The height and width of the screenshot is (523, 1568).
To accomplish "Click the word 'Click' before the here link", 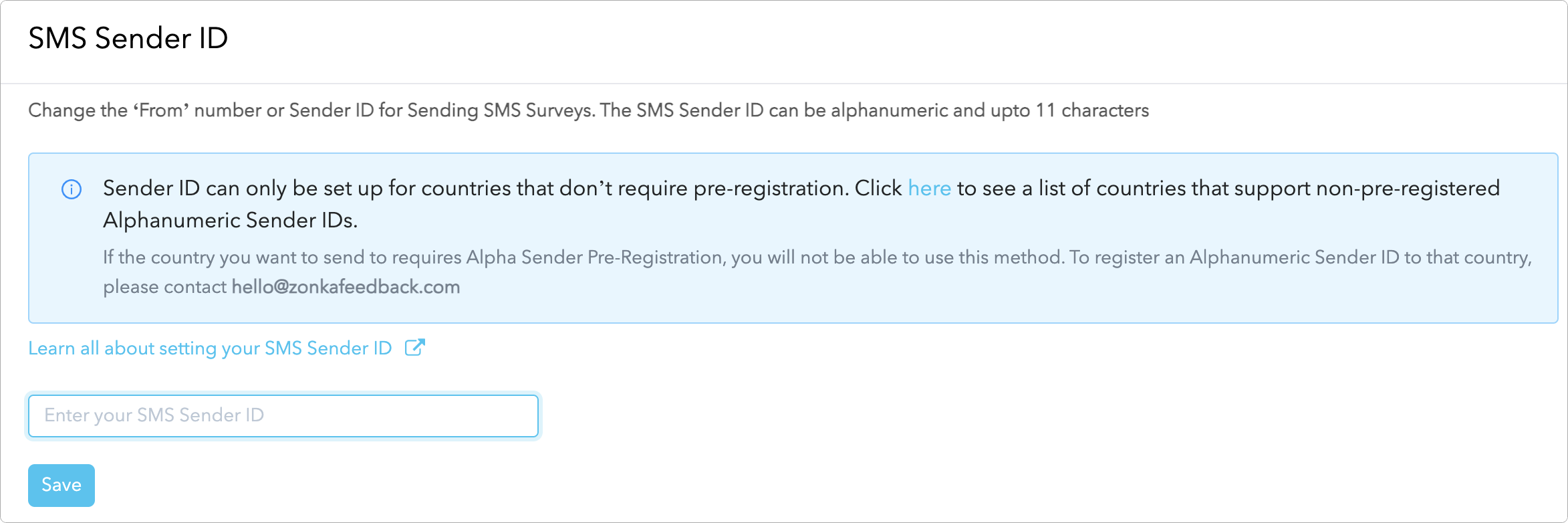I will tap(878, 188).
